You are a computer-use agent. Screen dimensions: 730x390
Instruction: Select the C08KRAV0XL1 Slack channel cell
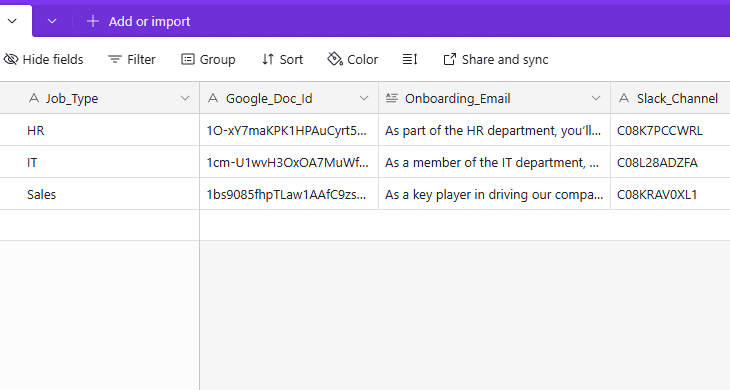[x=670, y=194]
